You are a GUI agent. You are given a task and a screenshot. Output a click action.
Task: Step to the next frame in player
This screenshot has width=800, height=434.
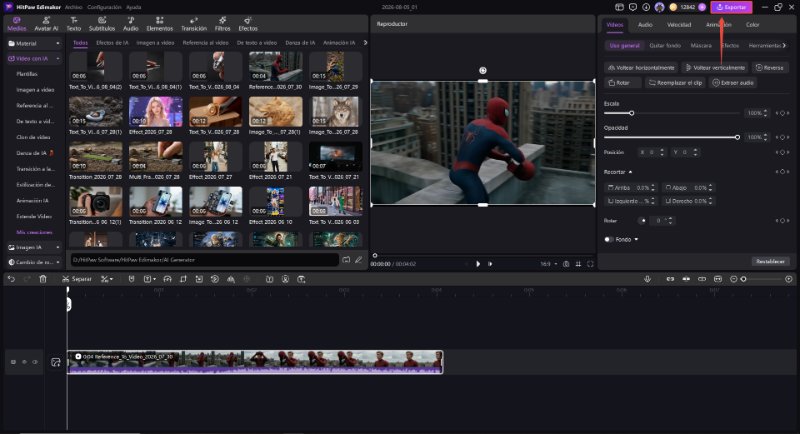coord(490,264)
